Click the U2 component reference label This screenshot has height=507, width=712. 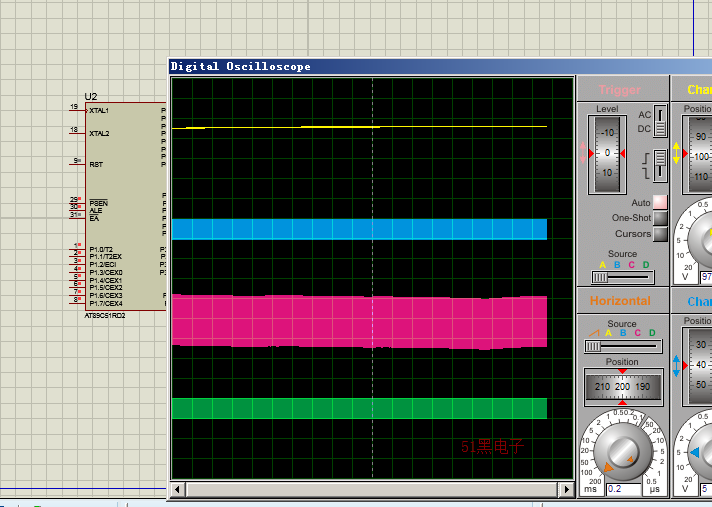point(91,97)
